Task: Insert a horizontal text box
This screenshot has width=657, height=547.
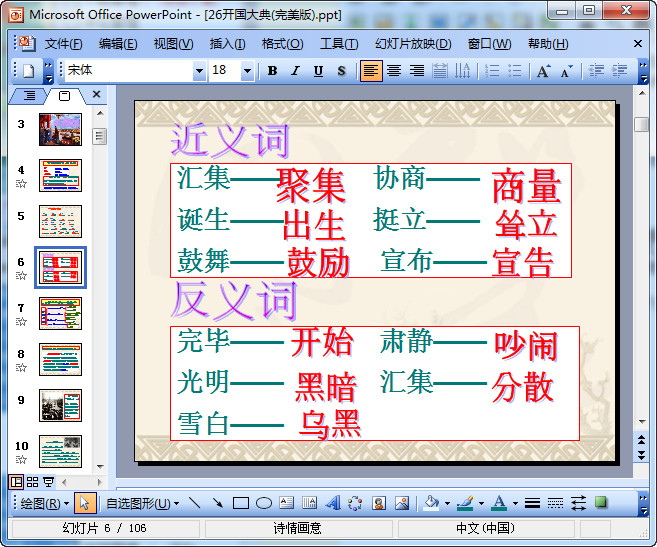Action: click(287, 503)
